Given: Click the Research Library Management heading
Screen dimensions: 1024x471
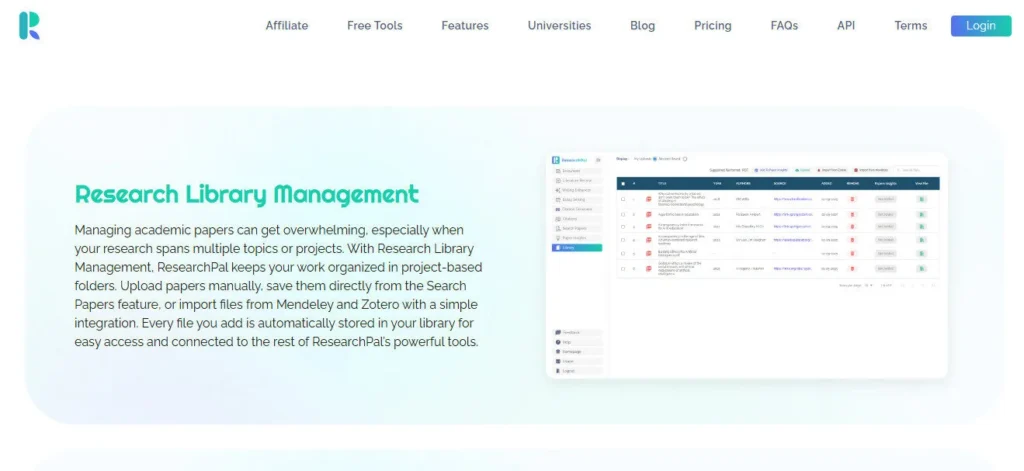Looking at the screenshot, I should click(x=247, y=194).
